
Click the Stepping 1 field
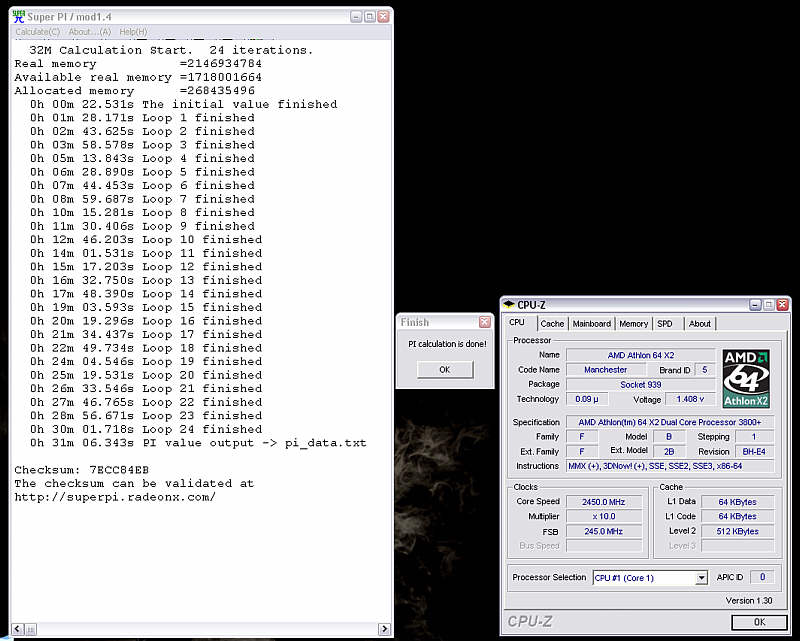[754, 437]
